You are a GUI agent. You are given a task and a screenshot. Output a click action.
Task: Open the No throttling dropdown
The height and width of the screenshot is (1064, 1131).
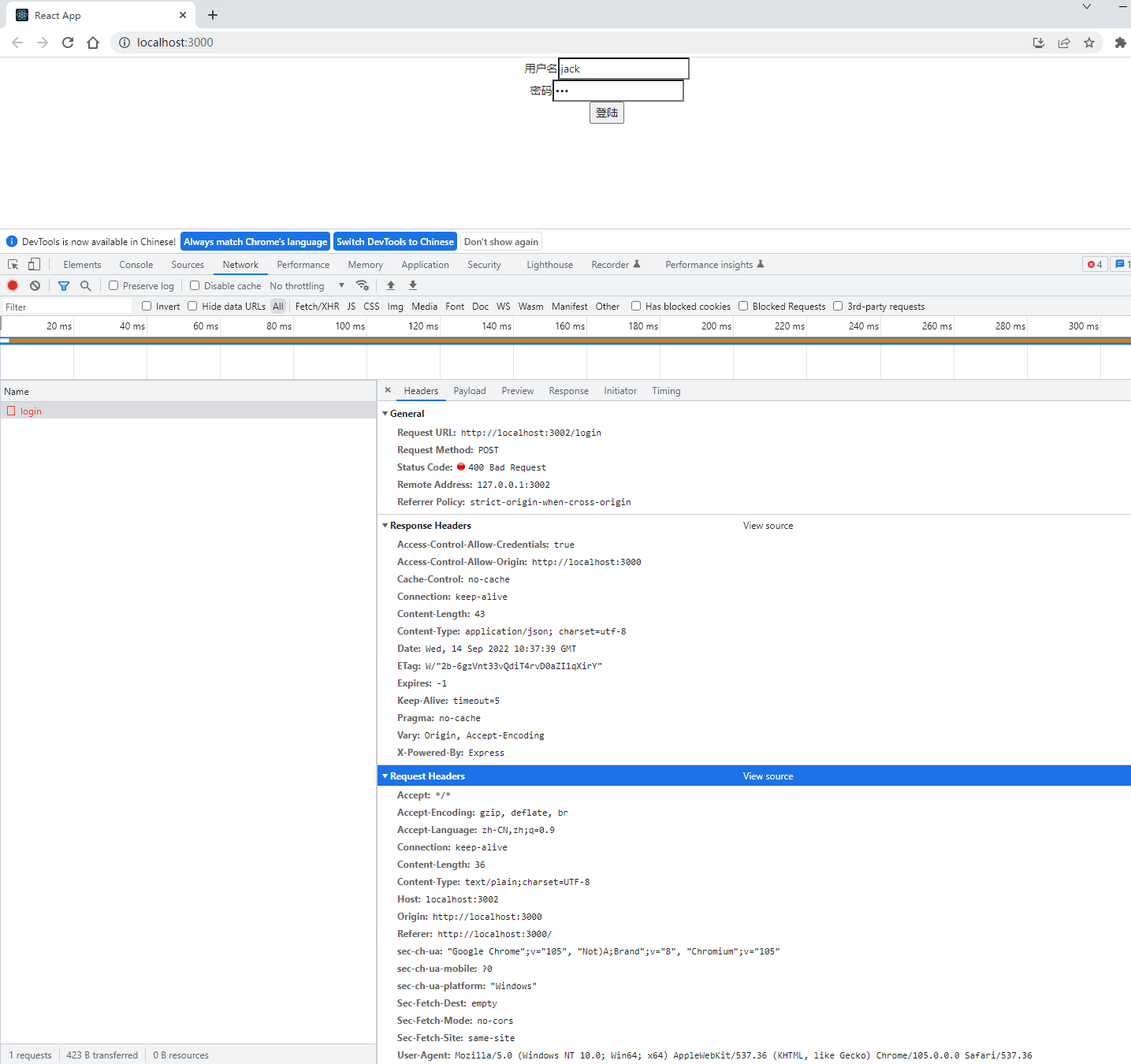click(307, 286)
